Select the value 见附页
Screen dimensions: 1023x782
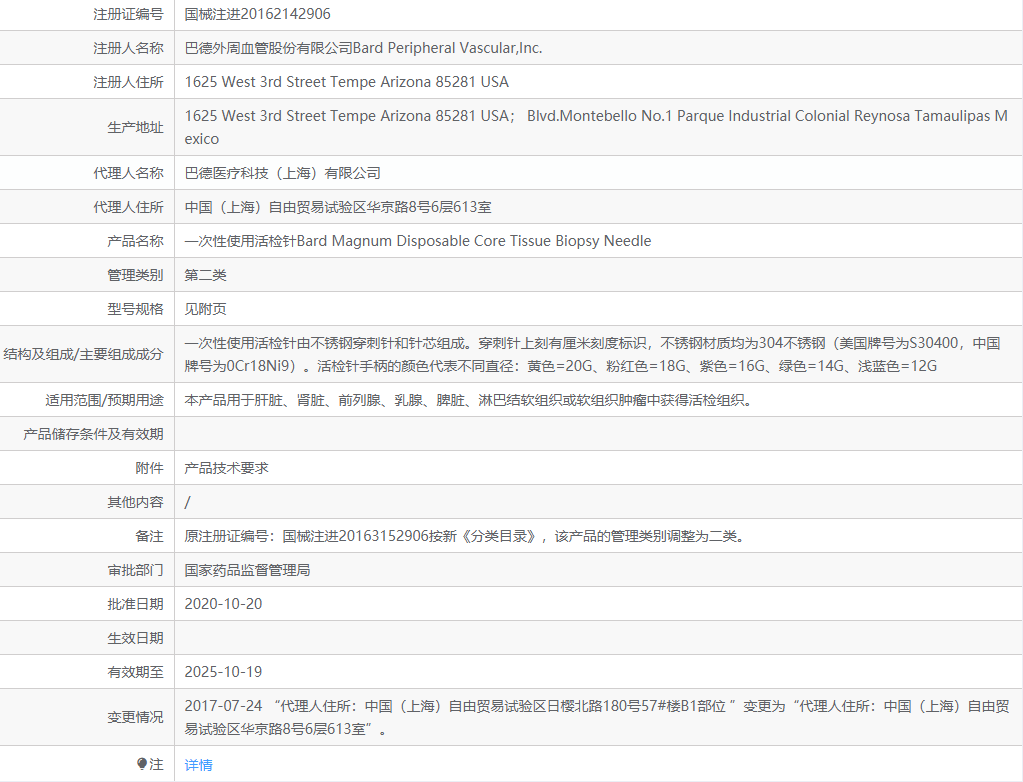click(x=206, y=308)
